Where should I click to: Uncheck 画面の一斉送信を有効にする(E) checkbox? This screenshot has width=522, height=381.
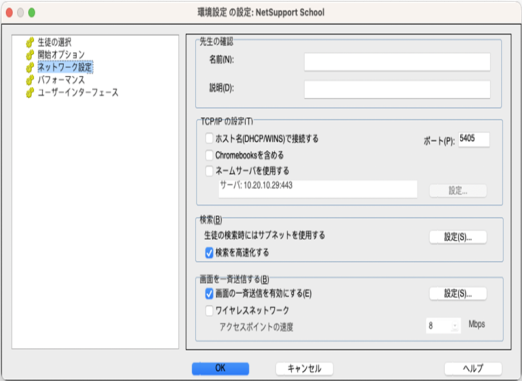coord(209,294)
